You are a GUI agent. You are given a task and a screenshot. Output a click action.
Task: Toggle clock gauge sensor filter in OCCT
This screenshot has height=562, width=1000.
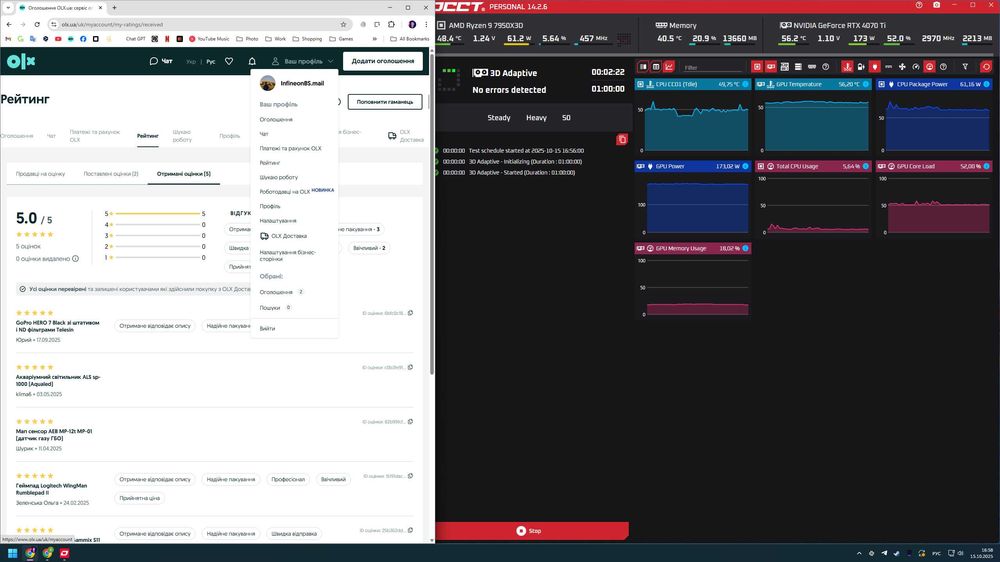click(916, 67)
